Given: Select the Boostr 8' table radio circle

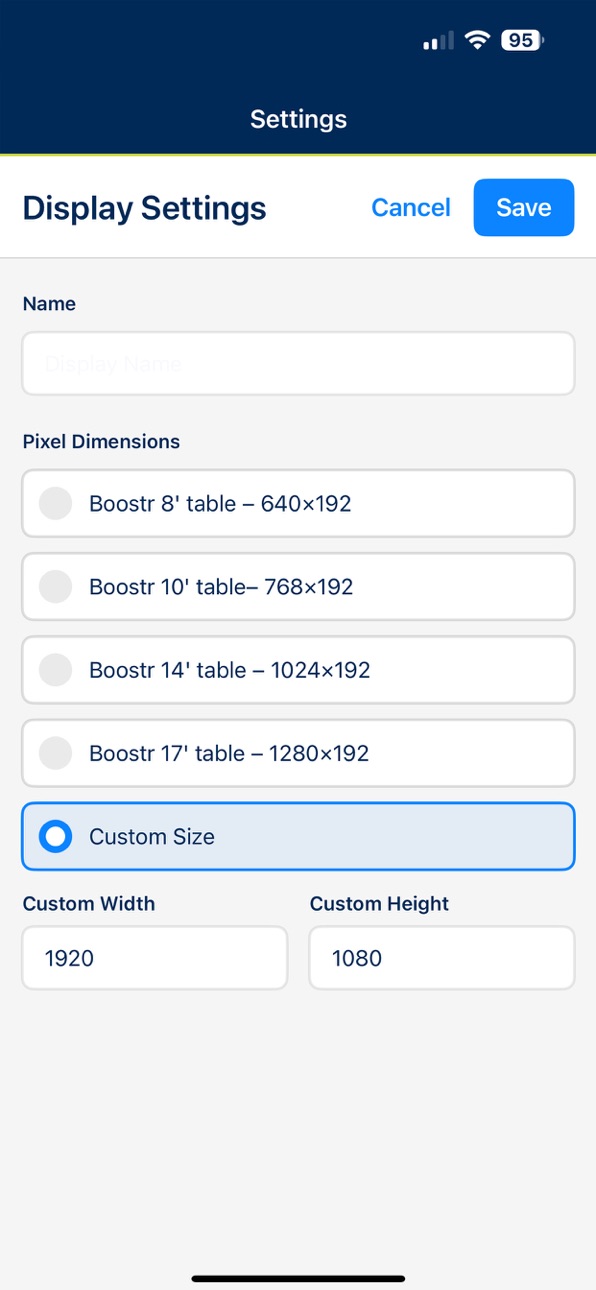Looking at the screenshot, I should (55, 503).
